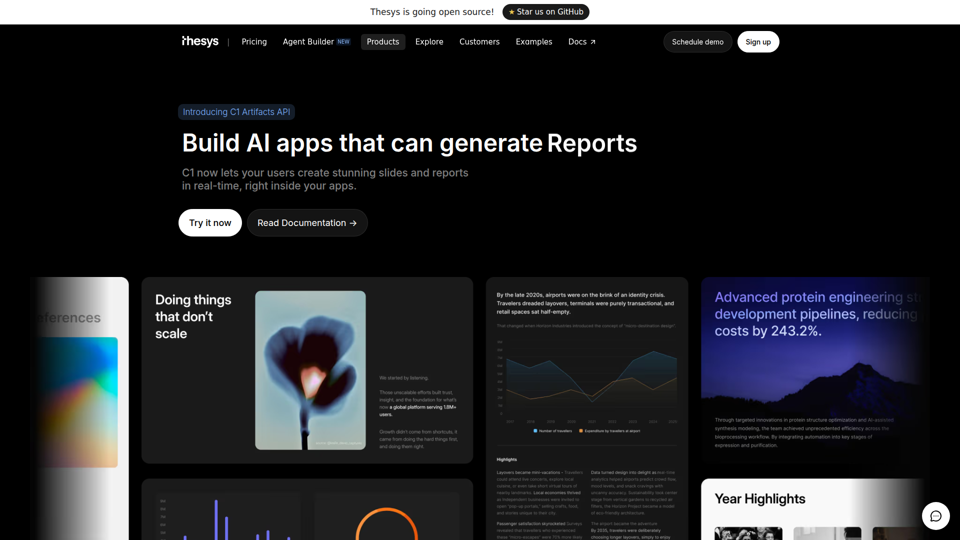The width and height of the screenshot is (960, 540).
Task: Click the NEW badge near Agent Builder
Action: coord(343,42)
